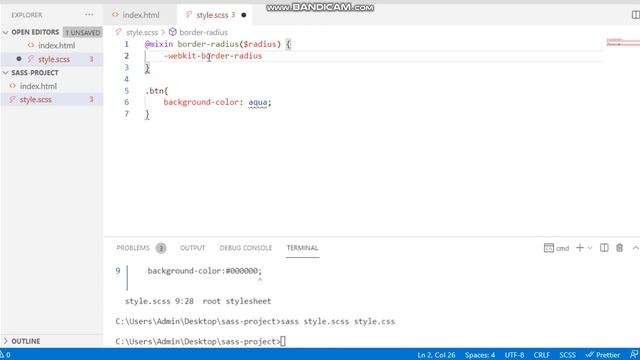Click the Prettier status bar item
The image size is (640, 360).
point(602,355)
